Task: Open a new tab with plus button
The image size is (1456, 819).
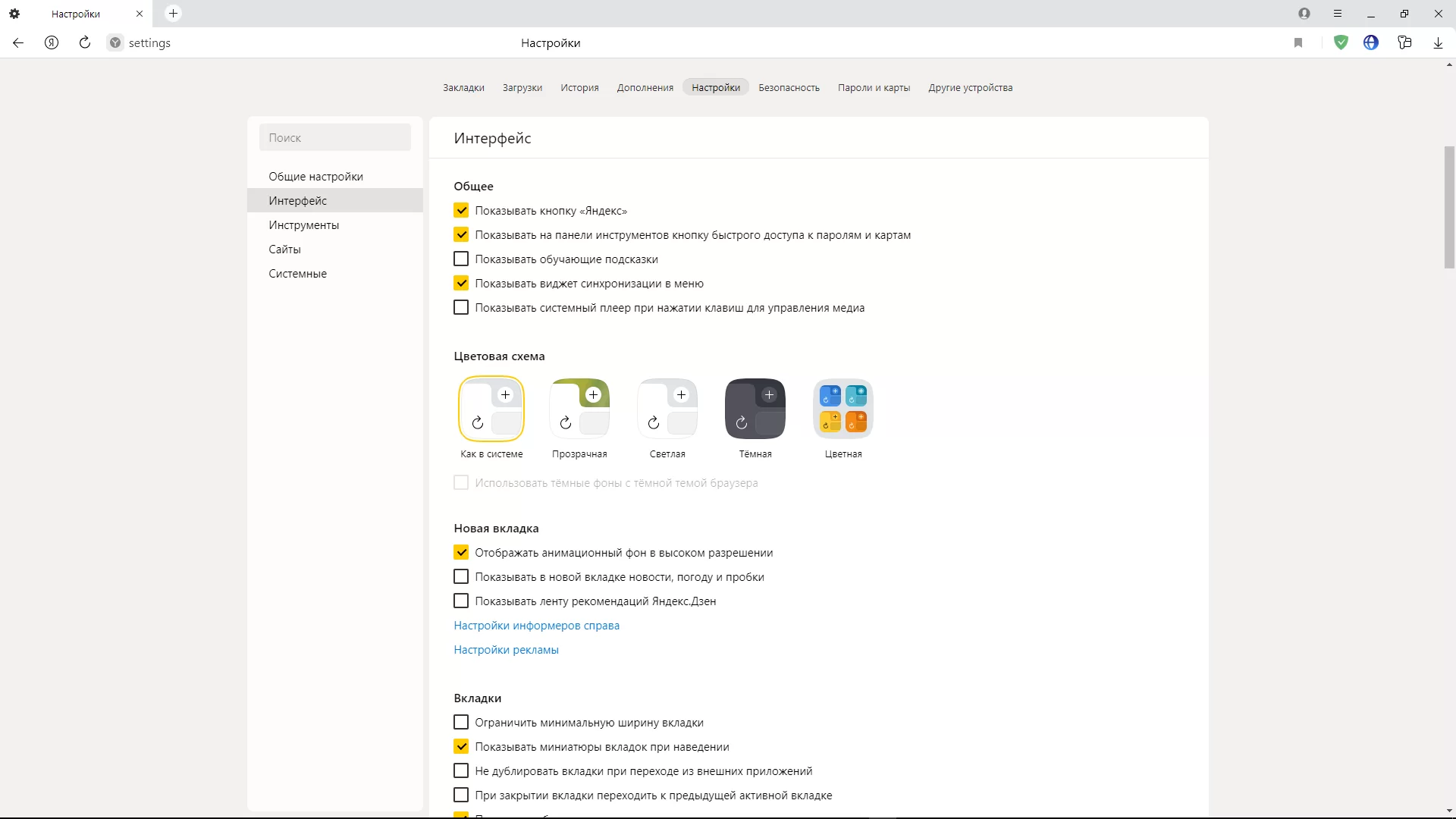Action: point(173,14)
